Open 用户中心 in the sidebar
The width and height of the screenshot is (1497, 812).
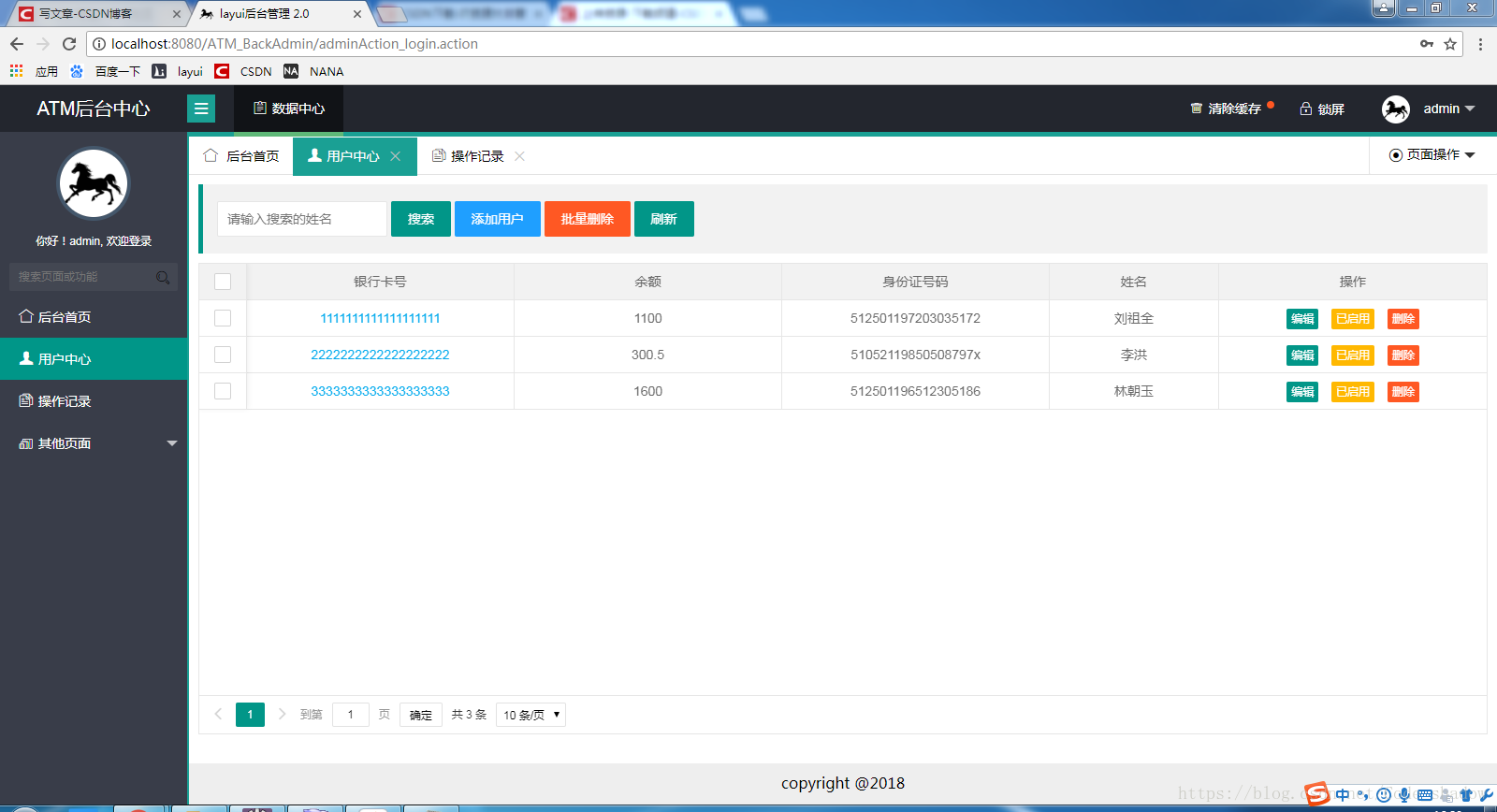tap(94, 359)
